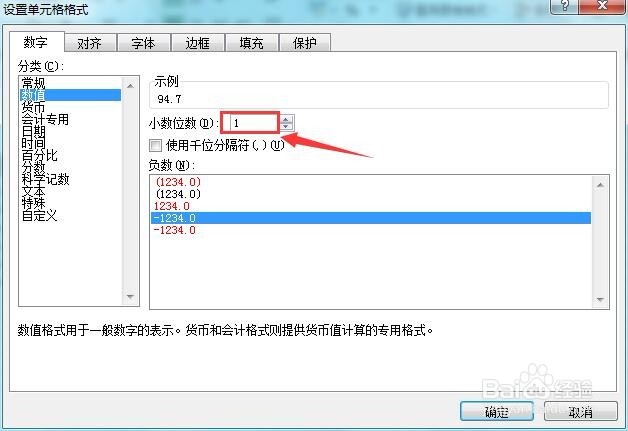
Task: Select 自定义 category
Action: pos(39,216)
